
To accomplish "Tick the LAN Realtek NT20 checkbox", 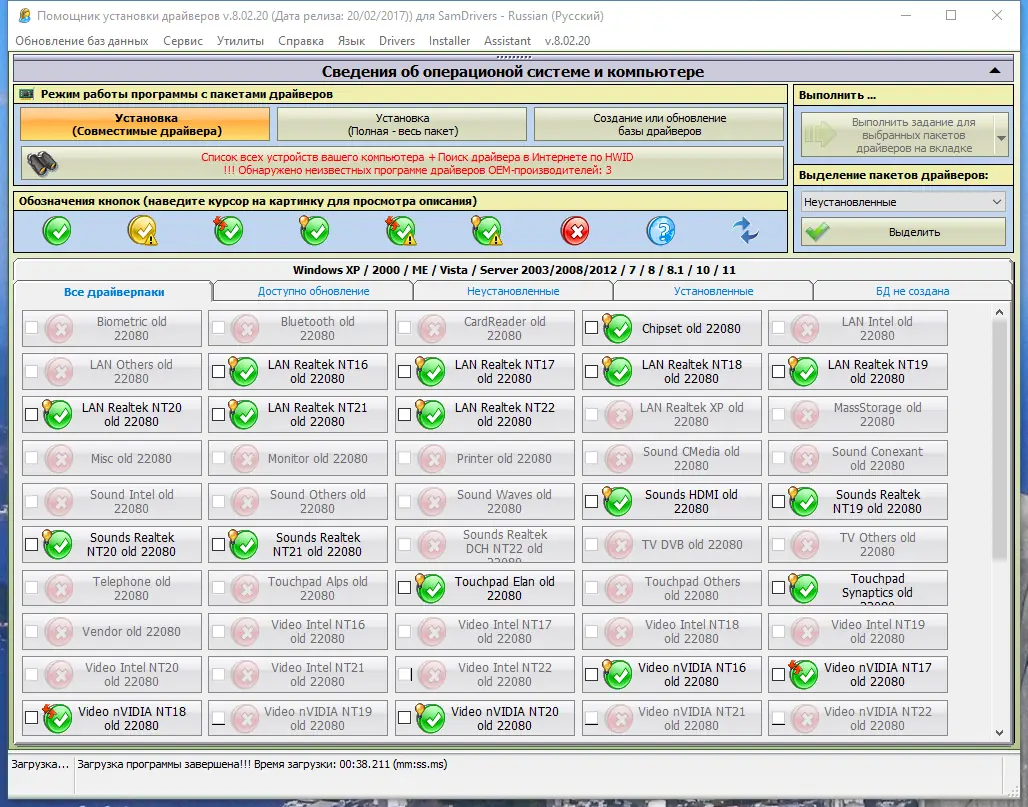I will [x=31, y=414].
